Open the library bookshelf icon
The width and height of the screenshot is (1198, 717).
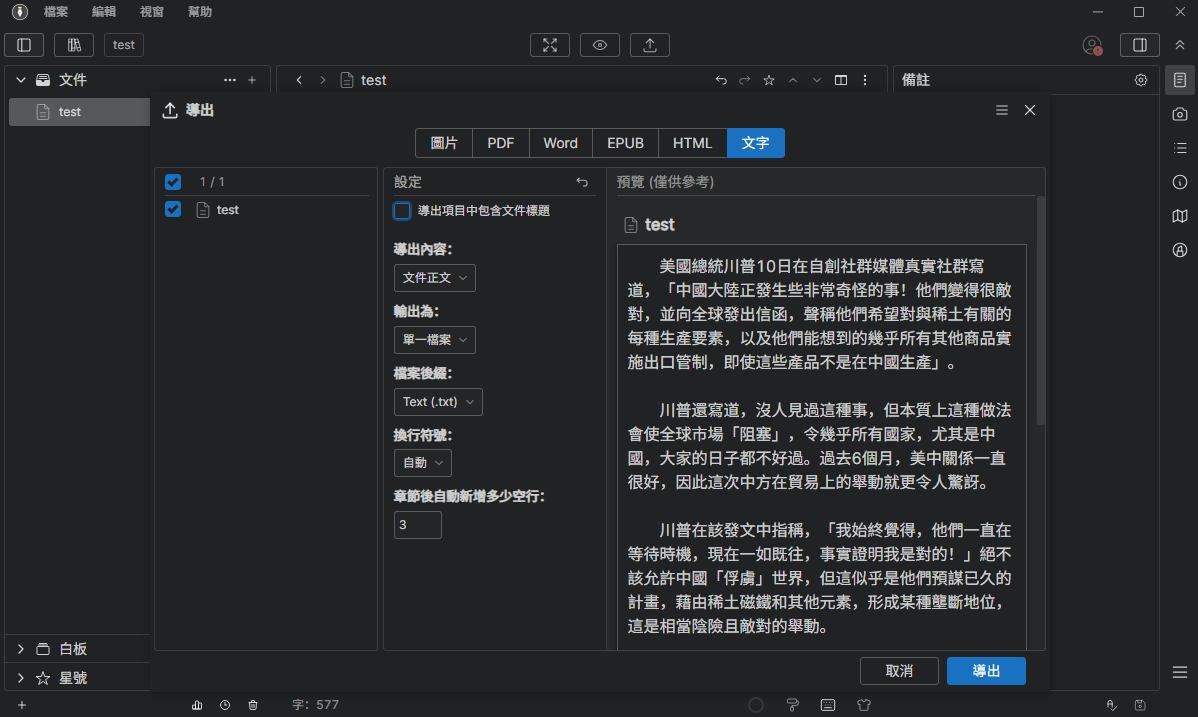tap(74, 45)
